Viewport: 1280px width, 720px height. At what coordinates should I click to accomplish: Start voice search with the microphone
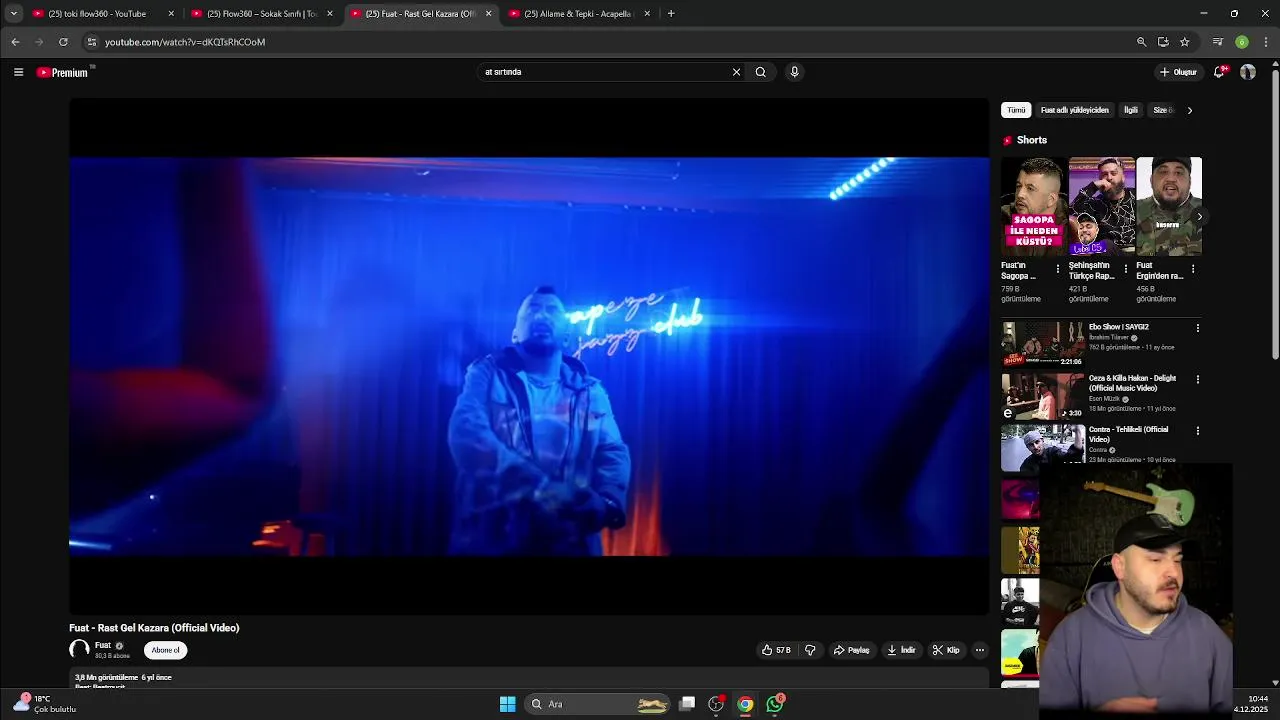tap(794, 72)
